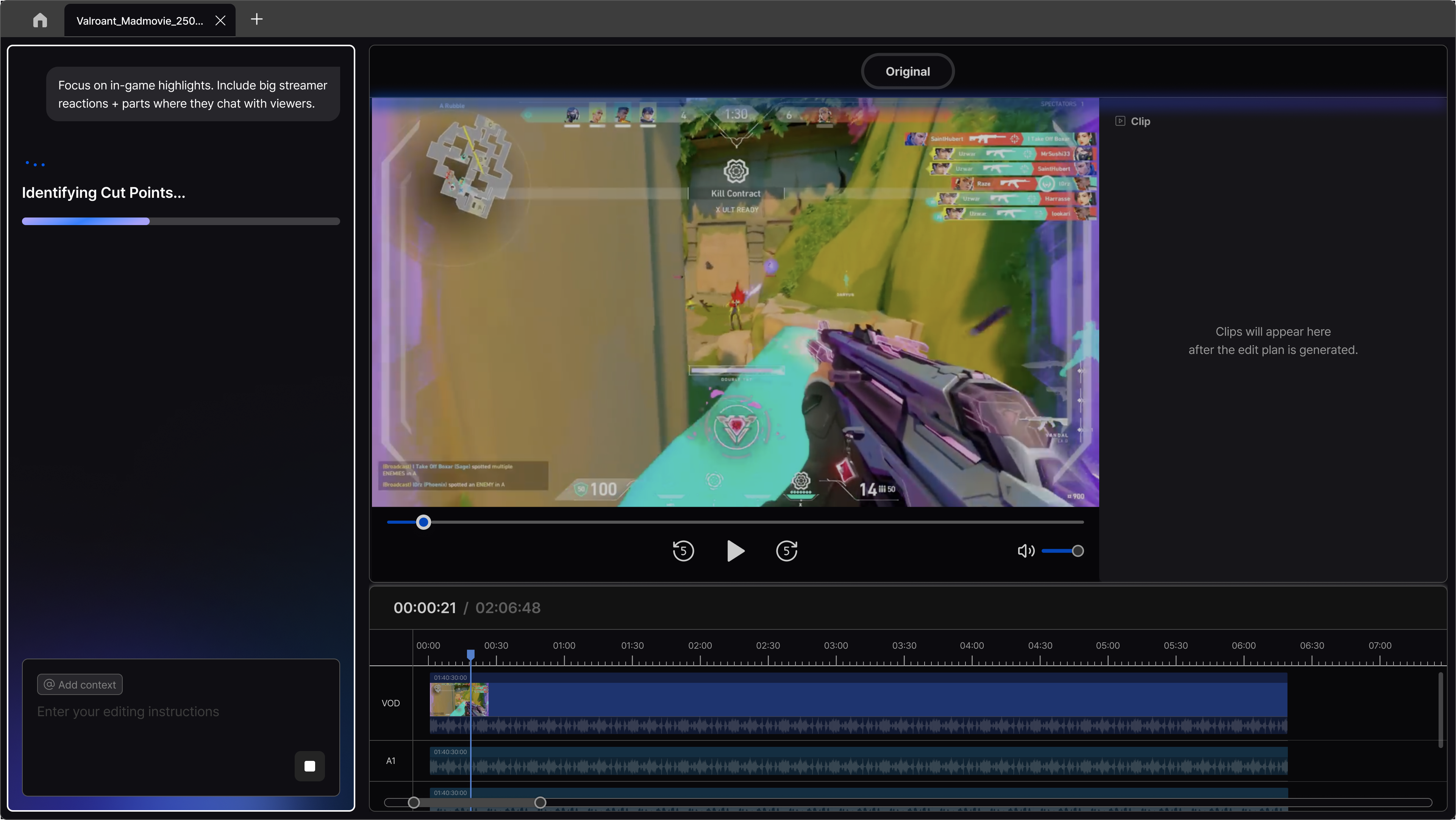The image size is (1456, 820).
Task: Click the total duration 02:06:48
Action: (x=508, y=608)
